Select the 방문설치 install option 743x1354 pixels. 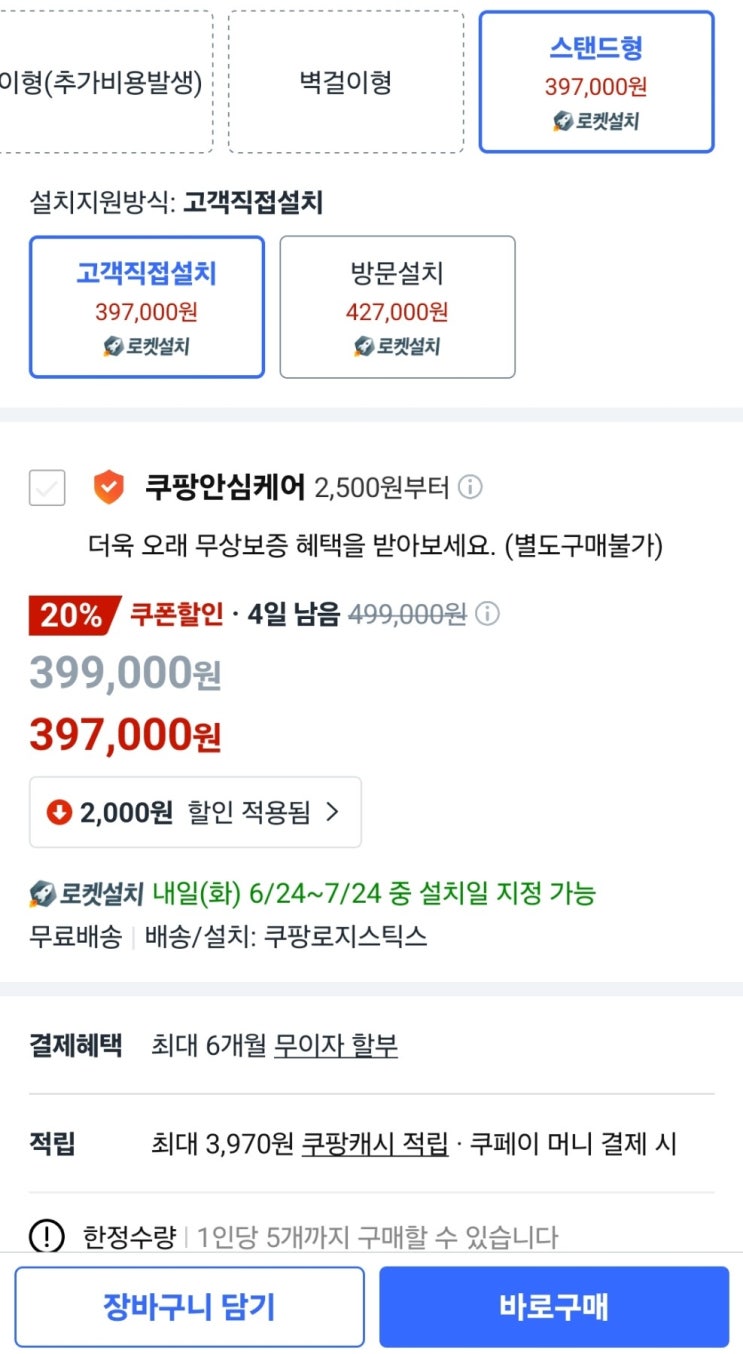pos(397,307)
